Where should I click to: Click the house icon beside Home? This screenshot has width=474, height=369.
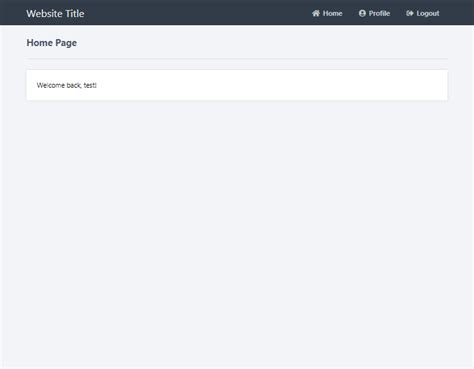tap(316, 13)
